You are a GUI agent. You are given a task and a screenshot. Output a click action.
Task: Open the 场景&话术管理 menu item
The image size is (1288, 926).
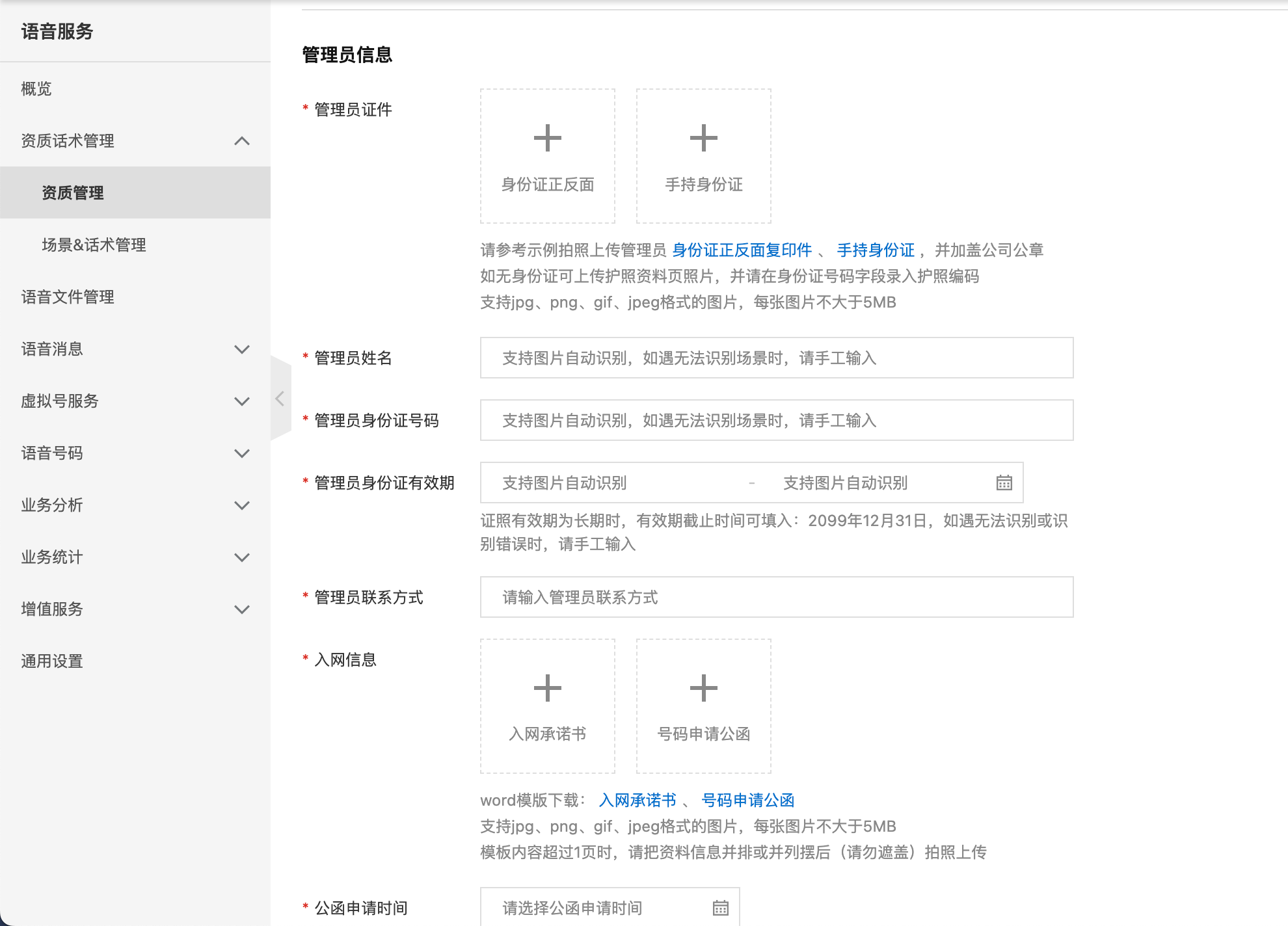click(x=94, y=245)
